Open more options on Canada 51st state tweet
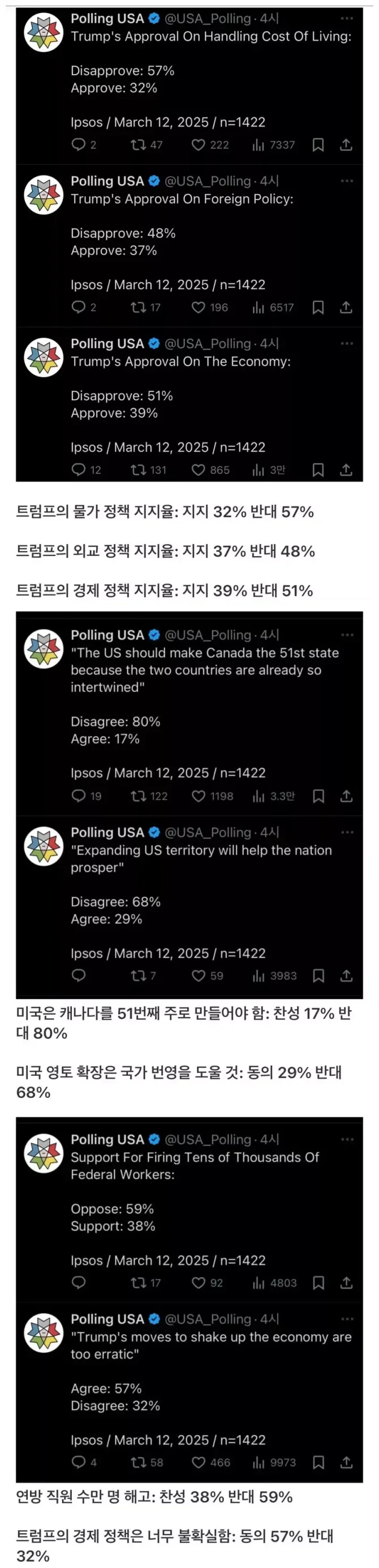379x1568 pixels. click(x=347, y=635)
